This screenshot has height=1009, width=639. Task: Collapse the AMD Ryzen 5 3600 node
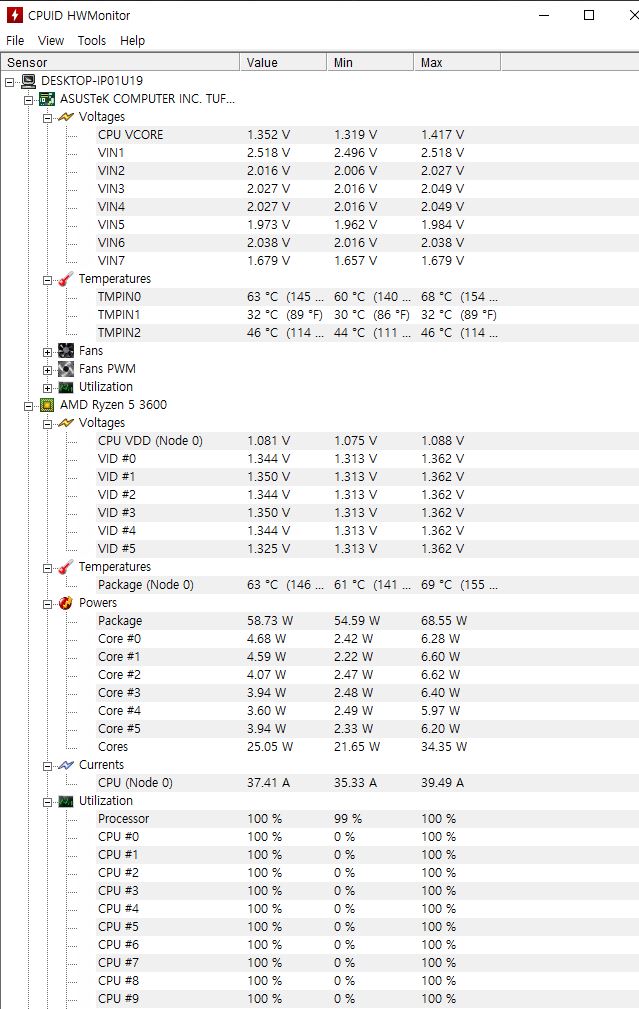click(28, 406)
